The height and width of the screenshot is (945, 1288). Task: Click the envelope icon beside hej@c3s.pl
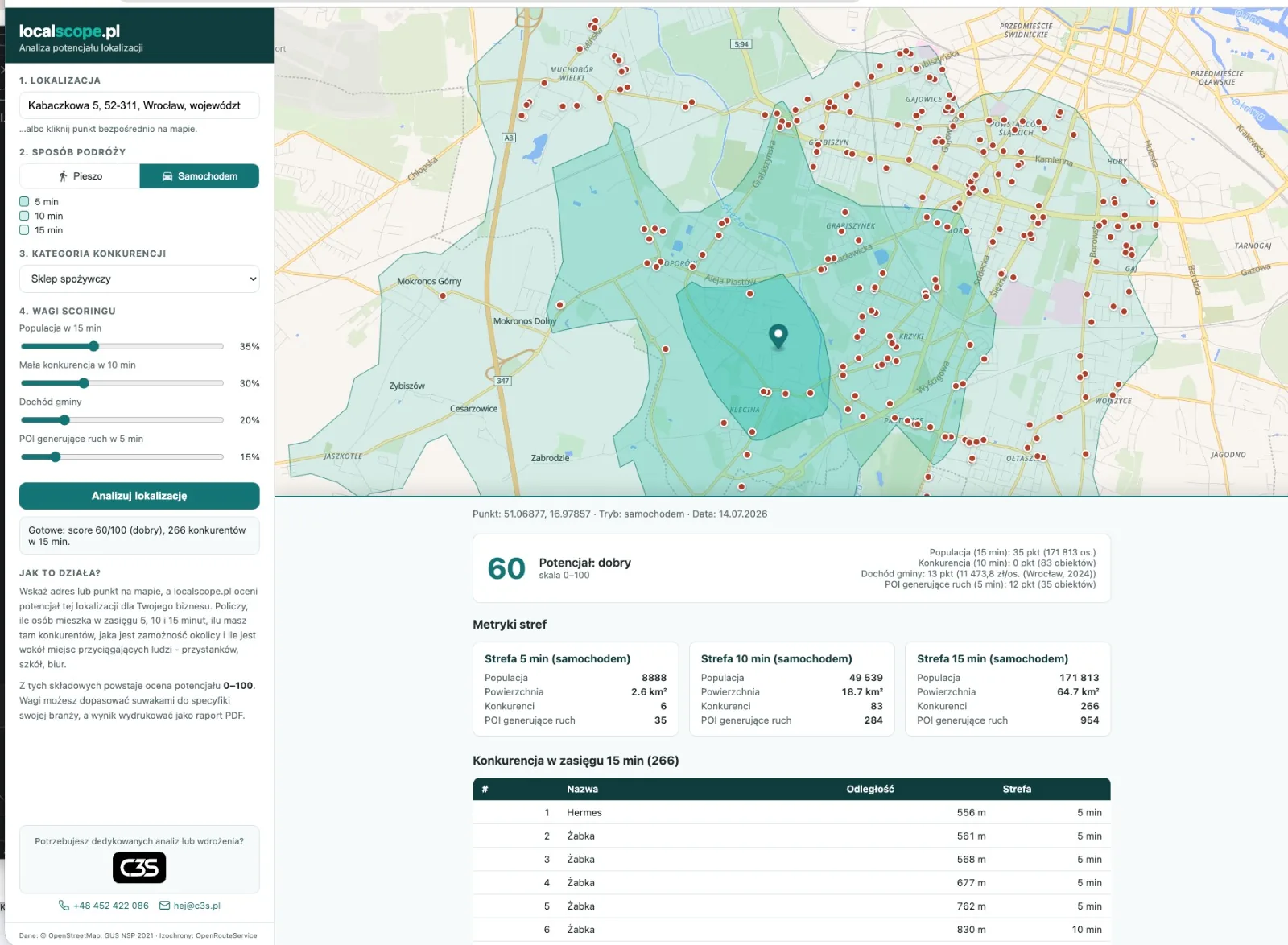164,906
